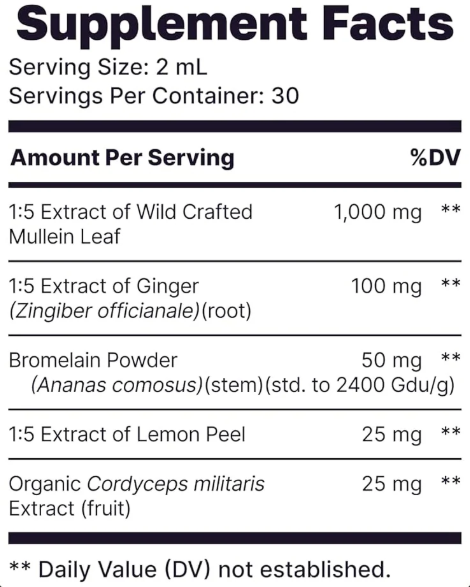Click the Daily Value not established footnote
470x587 pixels.
[200, 569]
